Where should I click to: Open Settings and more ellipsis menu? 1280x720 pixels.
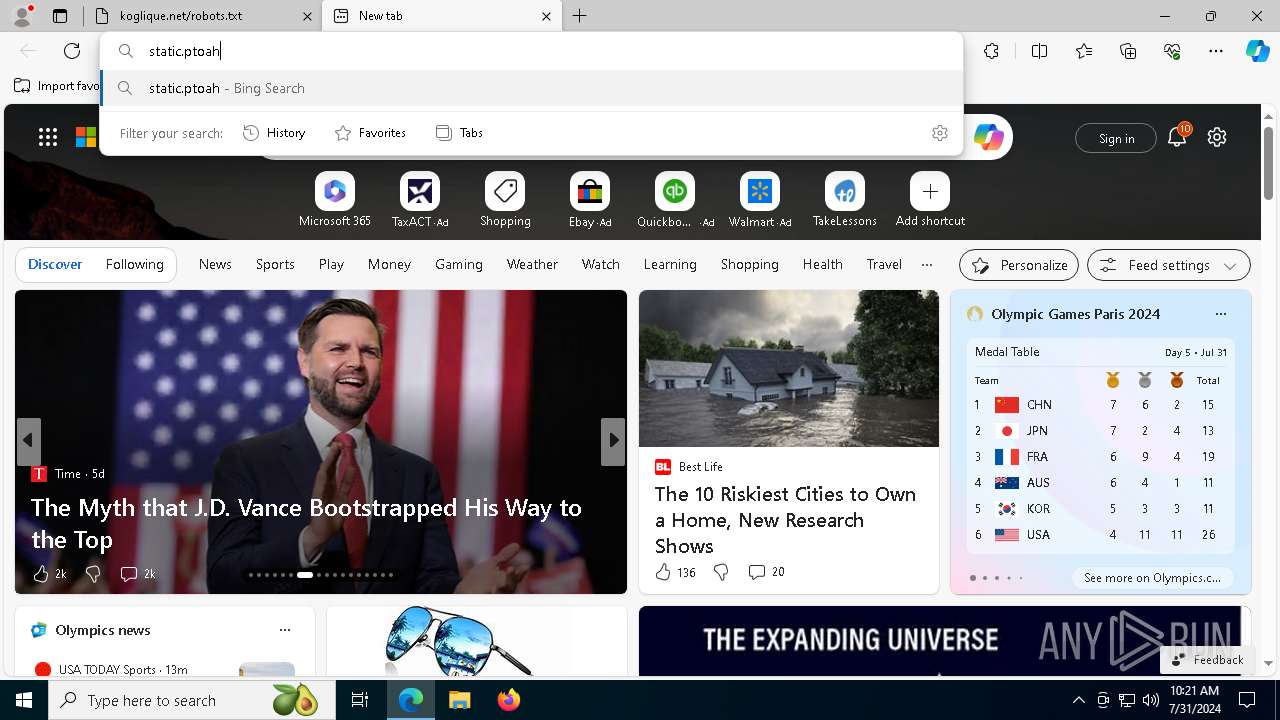(1216, 51)
